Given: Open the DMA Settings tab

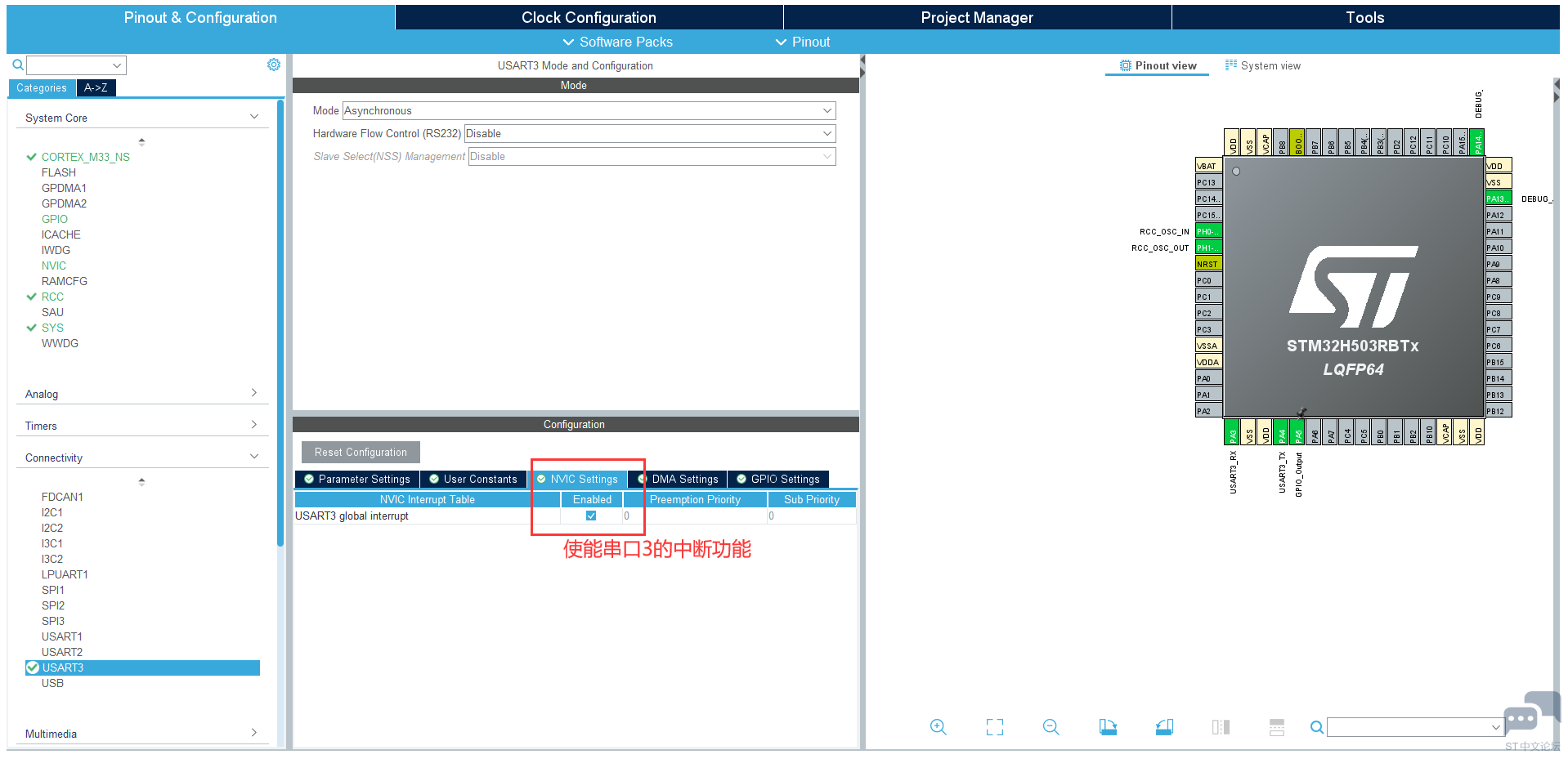Looking at the screenshot, I should (x=678, y=479).
